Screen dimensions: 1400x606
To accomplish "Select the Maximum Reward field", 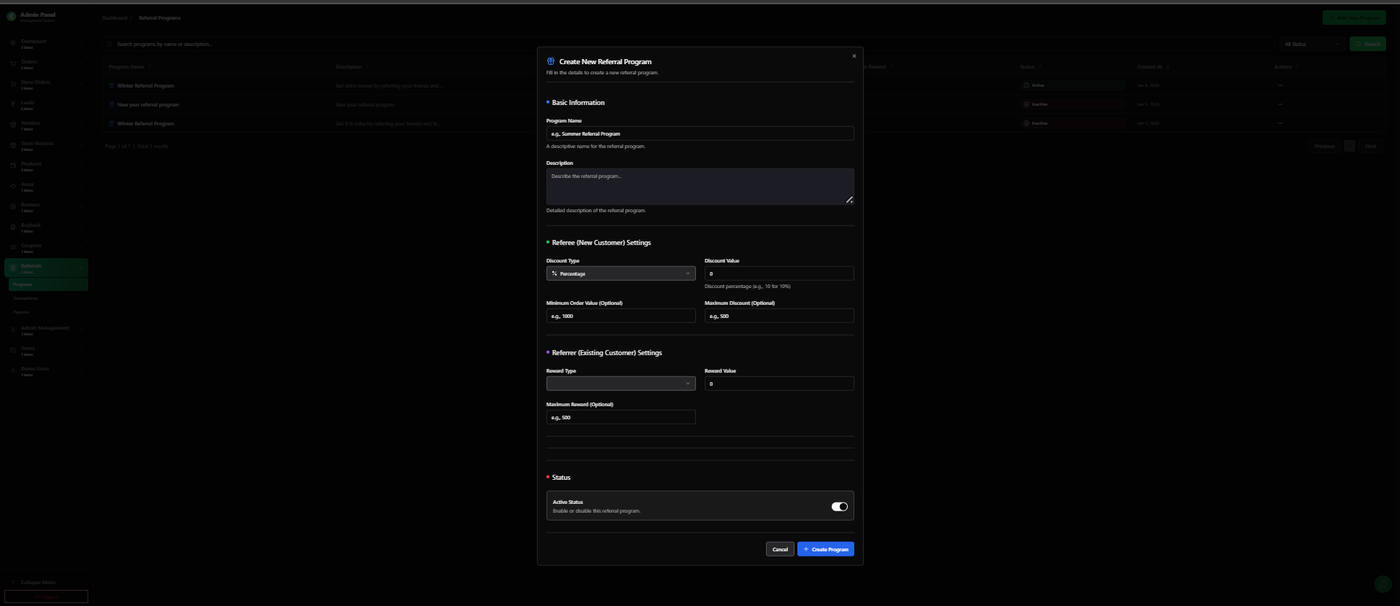I will coord(620,418).
